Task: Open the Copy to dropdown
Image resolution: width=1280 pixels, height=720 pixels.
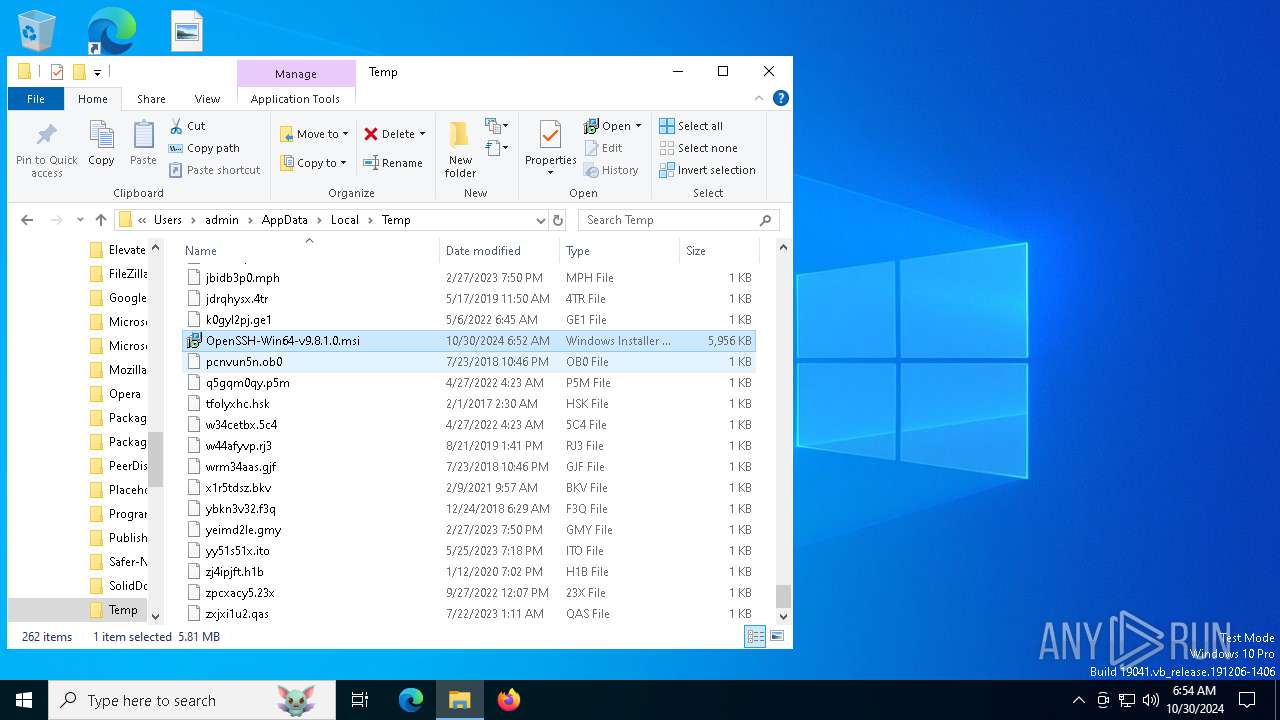Action: pyautogui.click(x=313, y=163)
